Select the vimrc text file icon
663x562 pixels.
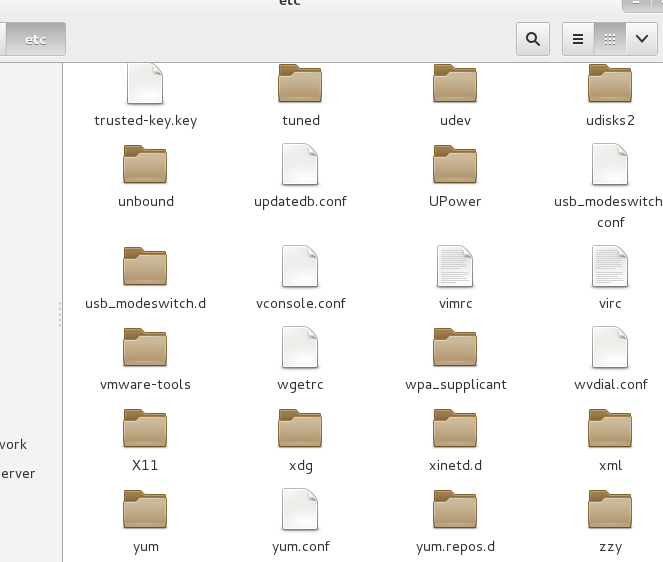coord(455,266)
